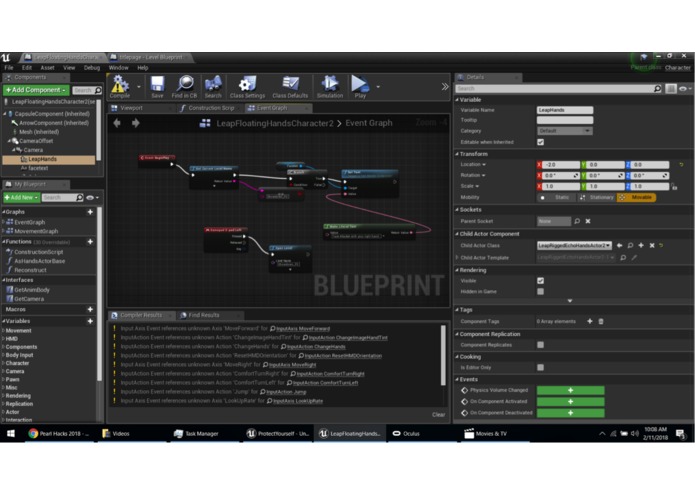Add Physics Volume Changed event
This screenshot has width=695, height=494.
click(570, 390)
